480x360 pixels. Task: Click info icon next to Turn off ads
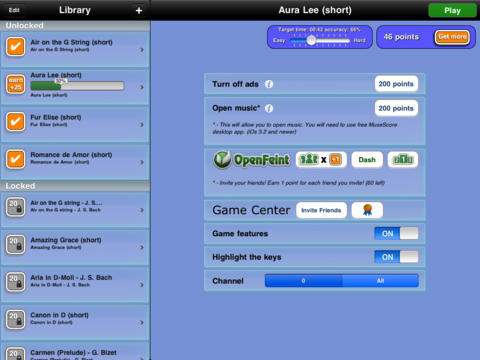coord(269,84)
